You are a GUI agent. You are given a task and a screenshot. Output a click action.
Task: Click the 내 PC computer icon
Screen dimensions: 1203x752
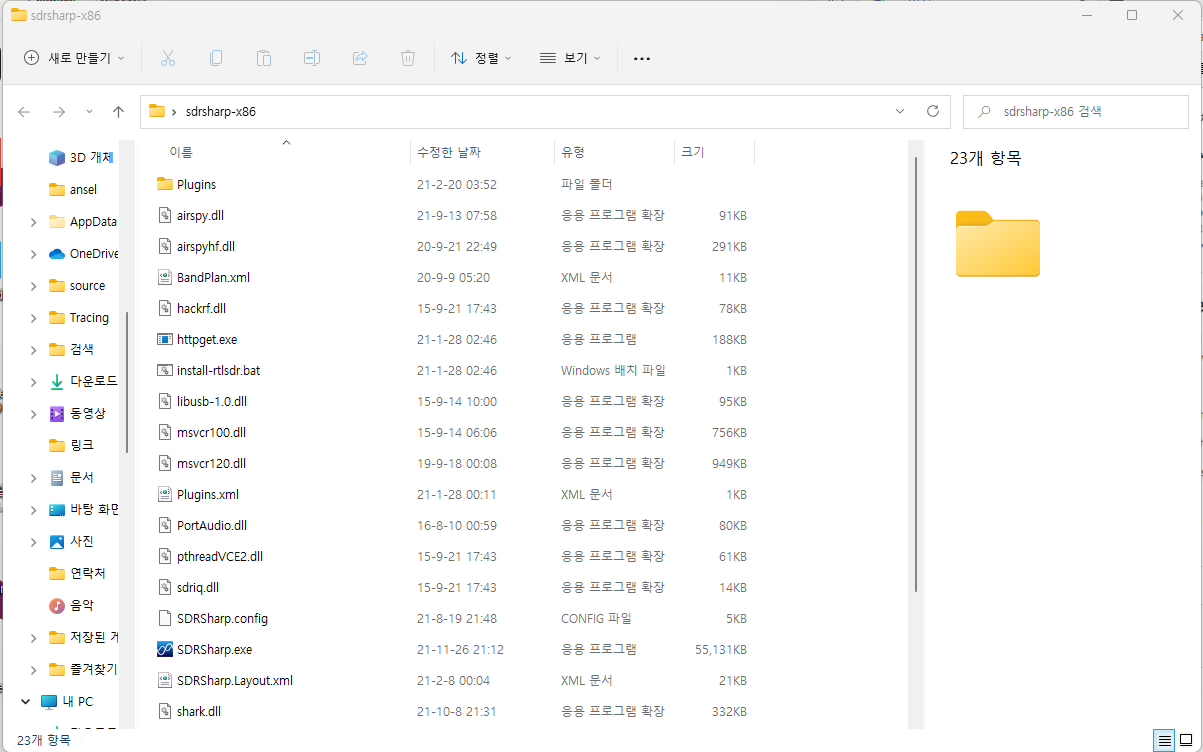click(49, 701)
